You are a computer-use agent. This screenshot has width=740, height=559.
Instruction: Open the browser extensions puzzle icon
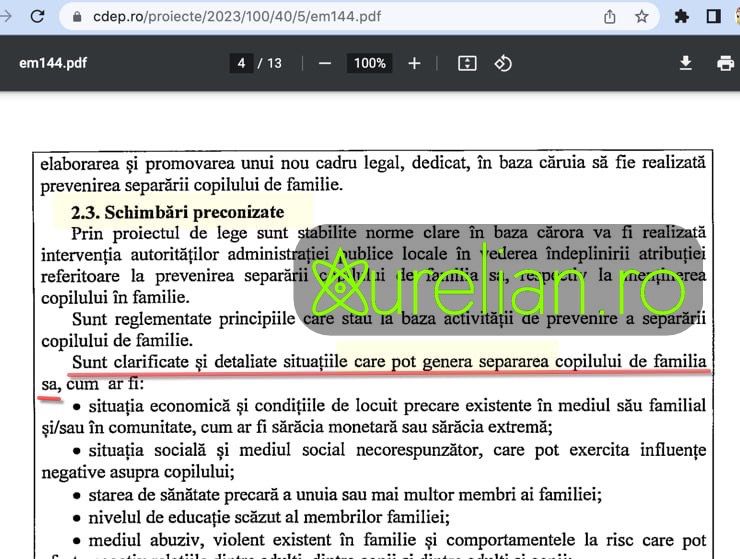click(x=682, y=17)
